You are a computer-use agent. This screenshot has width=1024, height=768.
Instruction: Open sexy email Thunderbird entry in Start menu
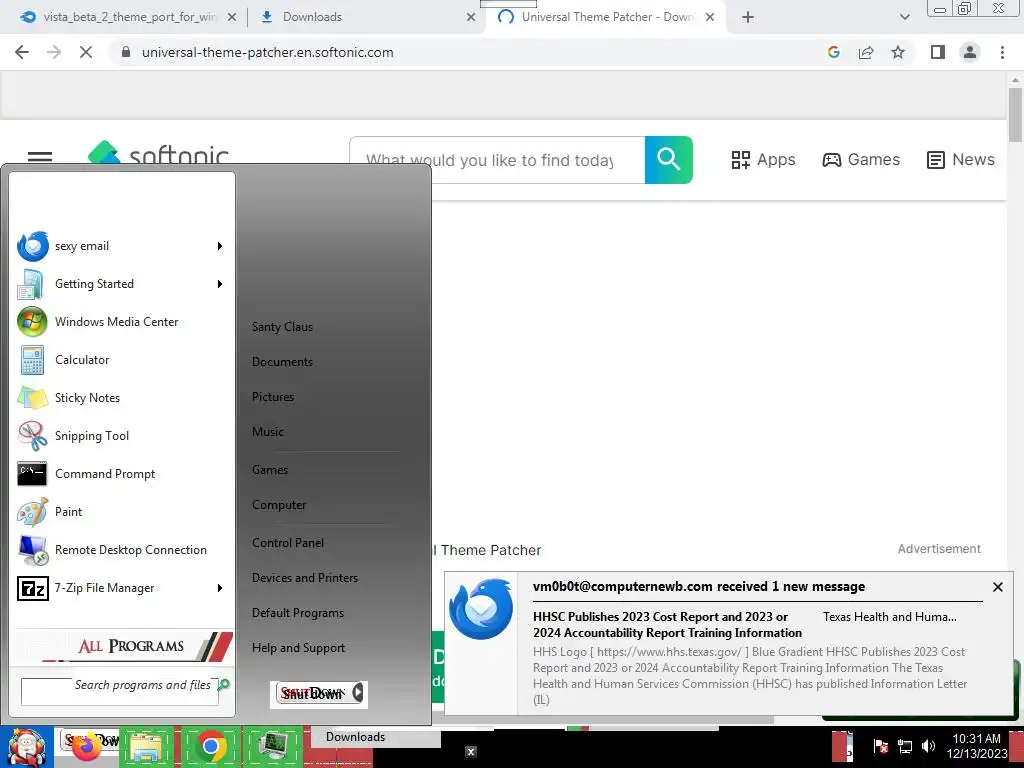tap(121, 246)
